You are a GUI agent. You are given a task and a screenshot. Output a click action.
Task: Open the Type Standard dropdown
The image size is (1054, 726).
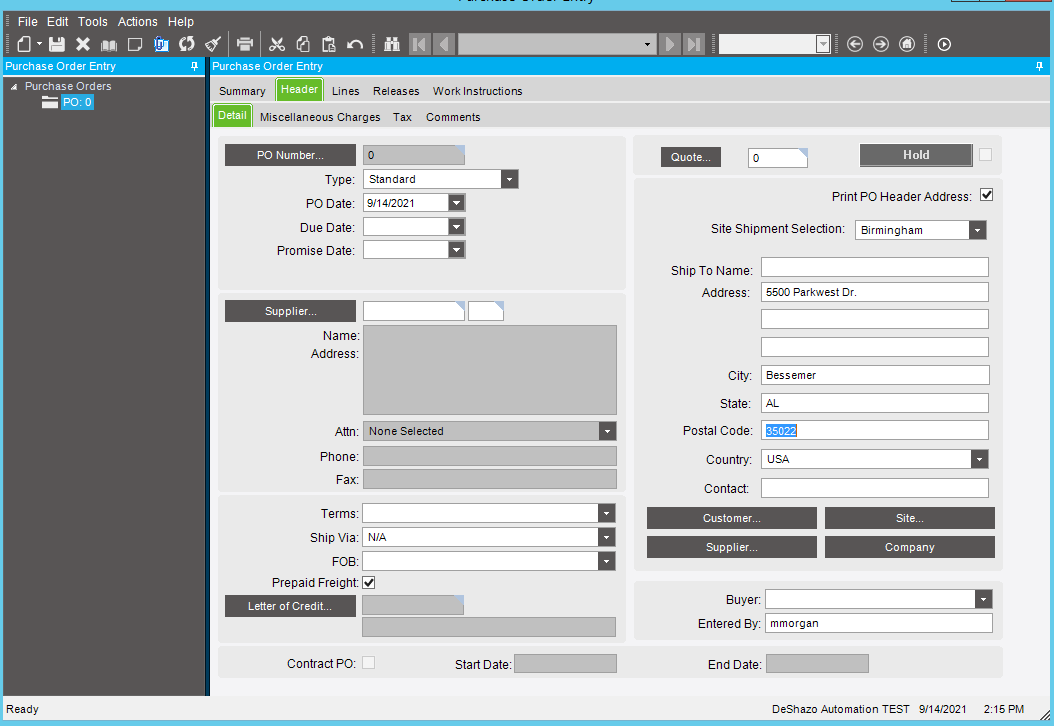(x=510, y=179)
